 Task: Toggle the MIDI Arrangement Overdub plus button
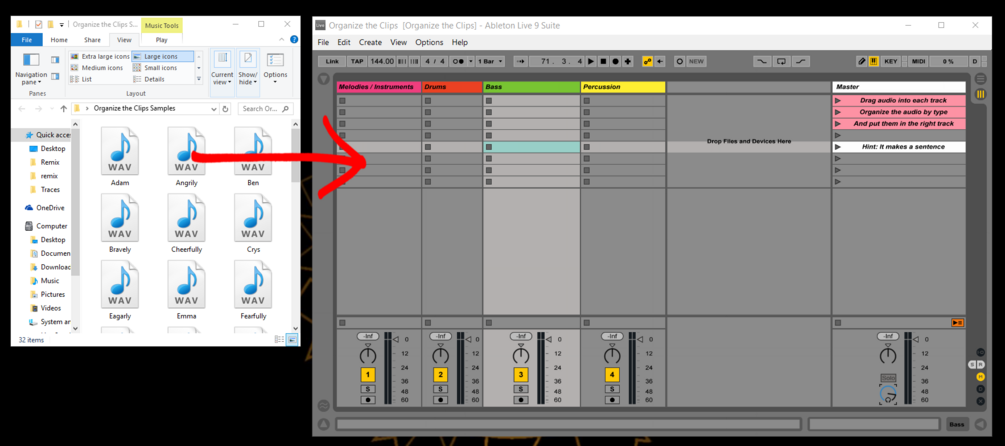pos(628,62)
